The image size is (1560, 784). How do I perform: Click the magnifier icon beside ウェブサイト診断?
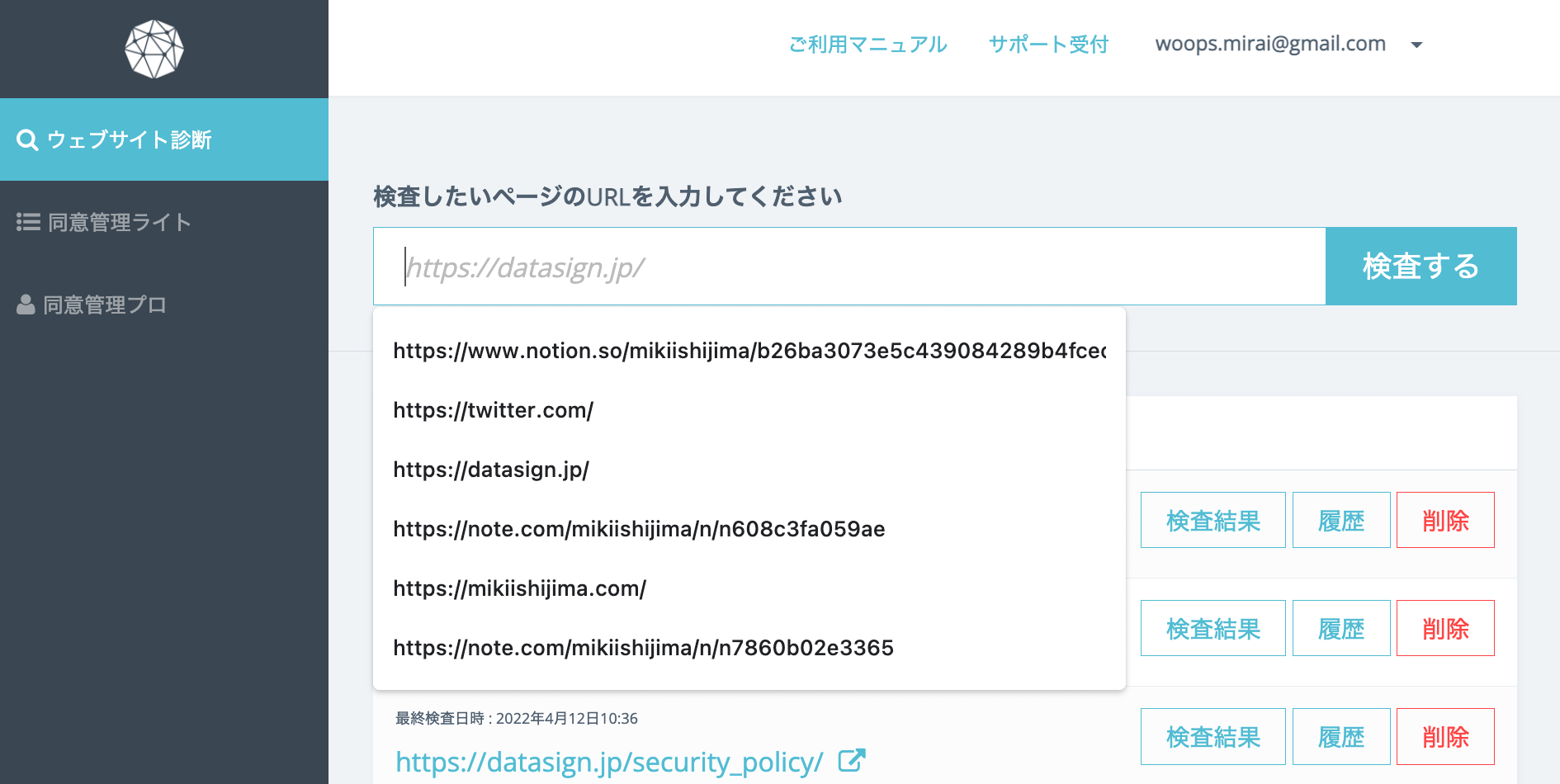point(27,140)
